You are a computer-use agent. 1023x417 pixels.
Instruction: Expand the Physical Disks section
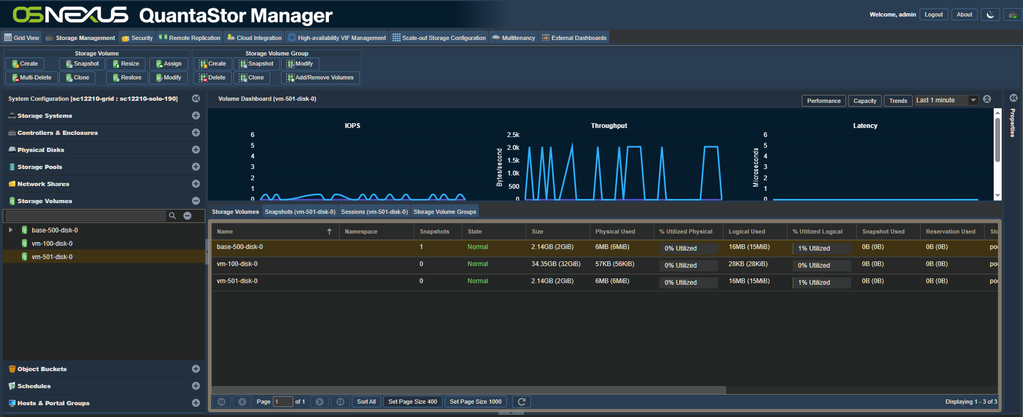click(196, 149)
